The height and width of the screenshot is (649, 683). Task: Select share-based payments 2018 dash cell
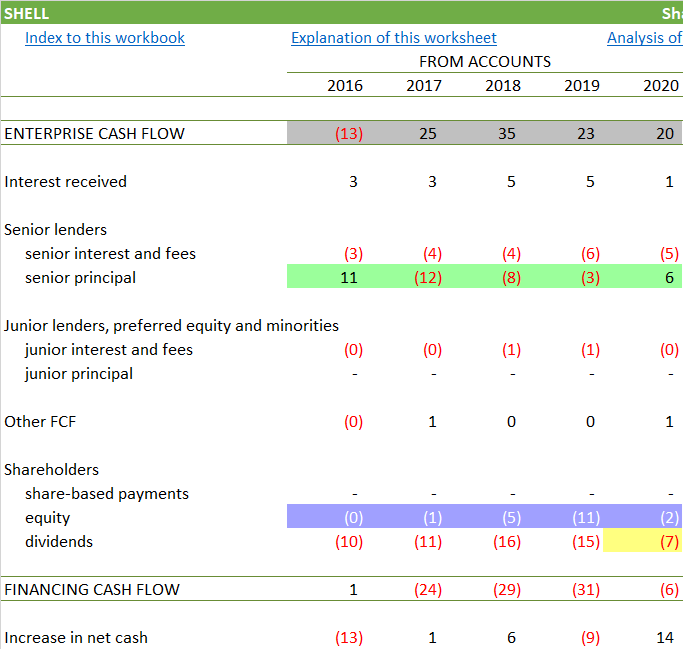(513, 494)
